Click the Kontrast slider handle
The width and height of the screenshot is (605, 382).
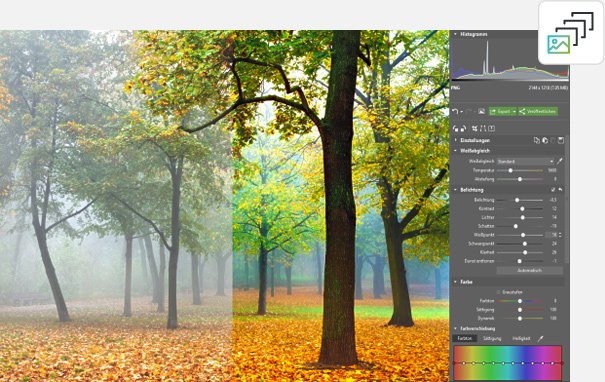coord(522,209)
